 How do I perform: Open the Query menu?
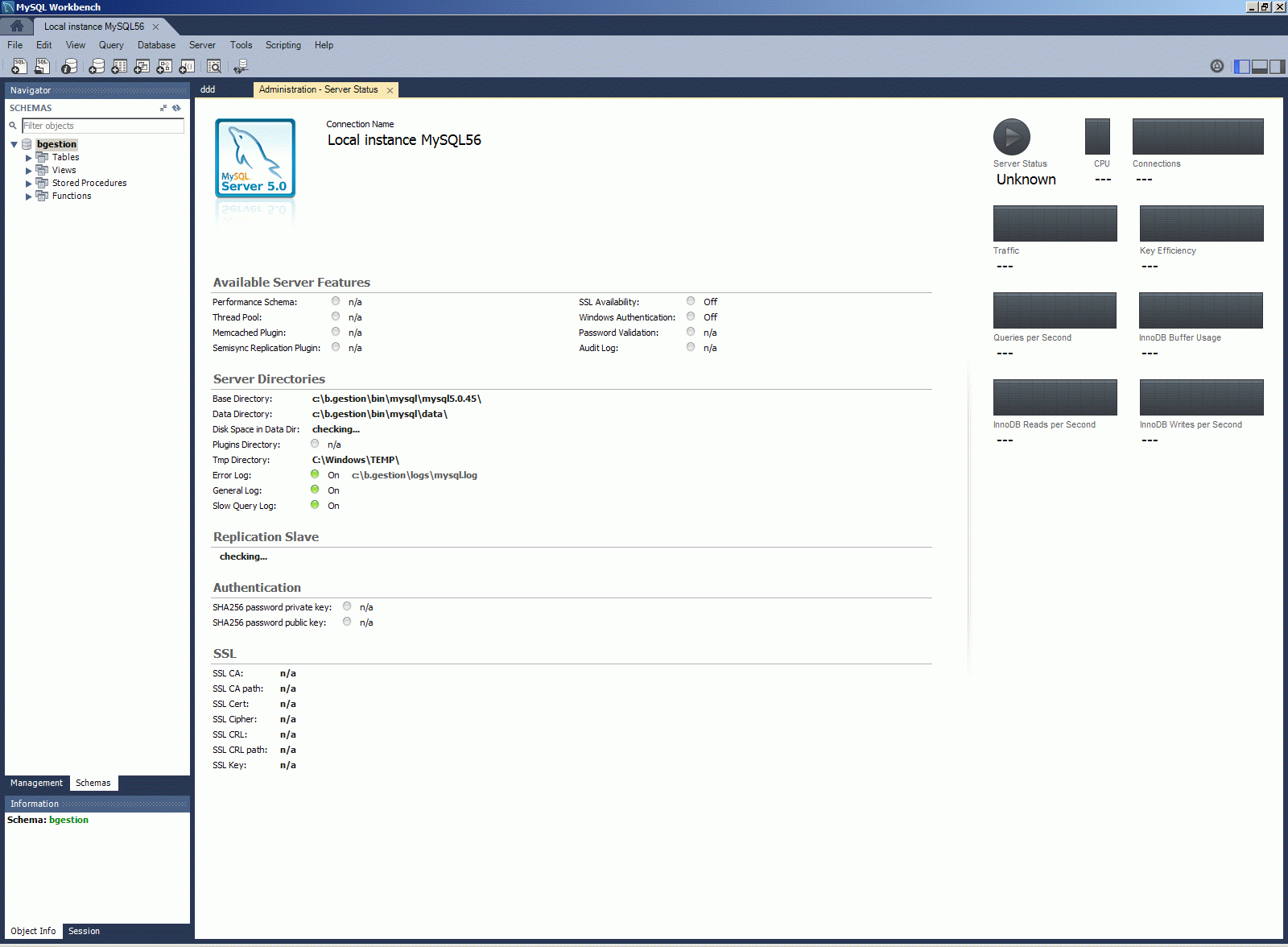(x=111, y=45)
